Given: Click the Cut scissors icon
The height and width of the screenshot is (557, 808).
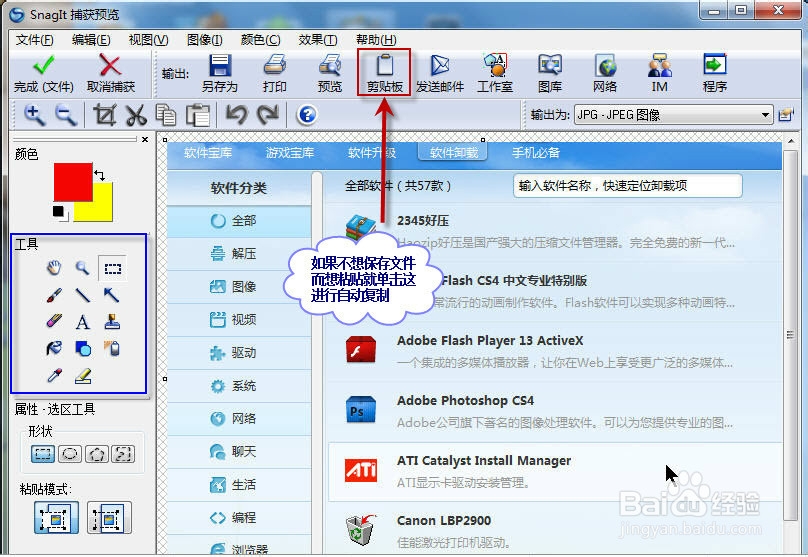Looking at the screenshot, I should click(136, 115).
